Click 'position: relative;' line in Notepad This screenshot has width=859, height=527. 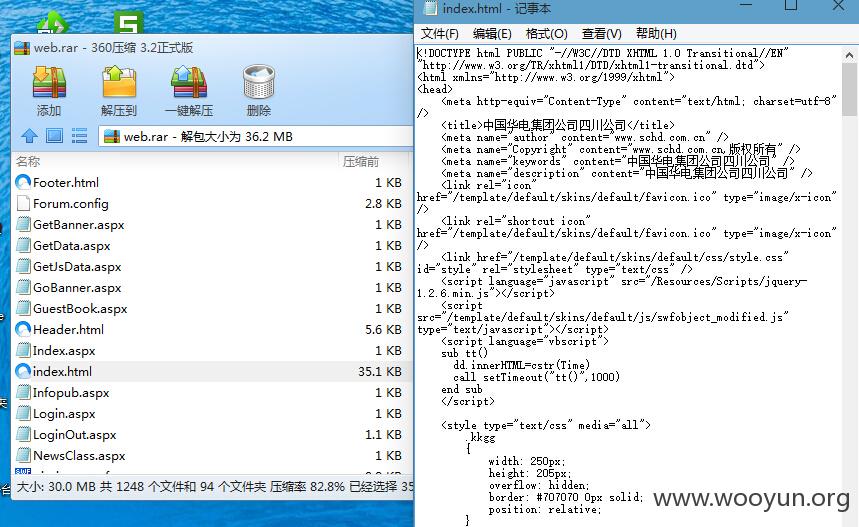tap(545, 509)
